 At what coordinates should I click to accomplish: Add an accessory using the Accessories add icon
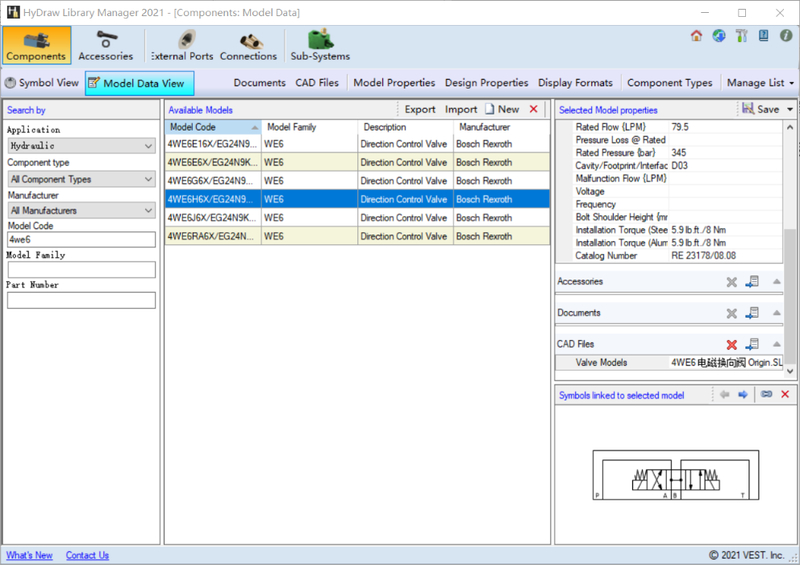753,282
